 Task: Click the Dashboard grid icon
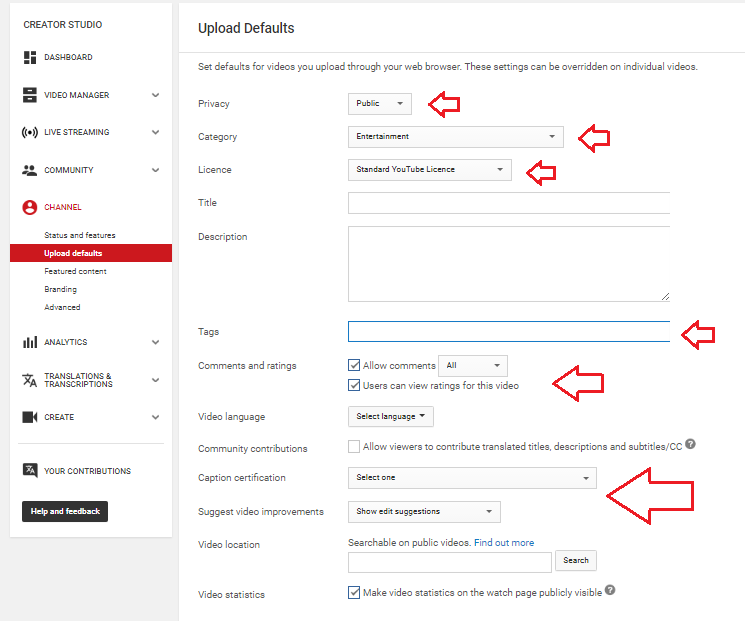click(x=30, y=57)
